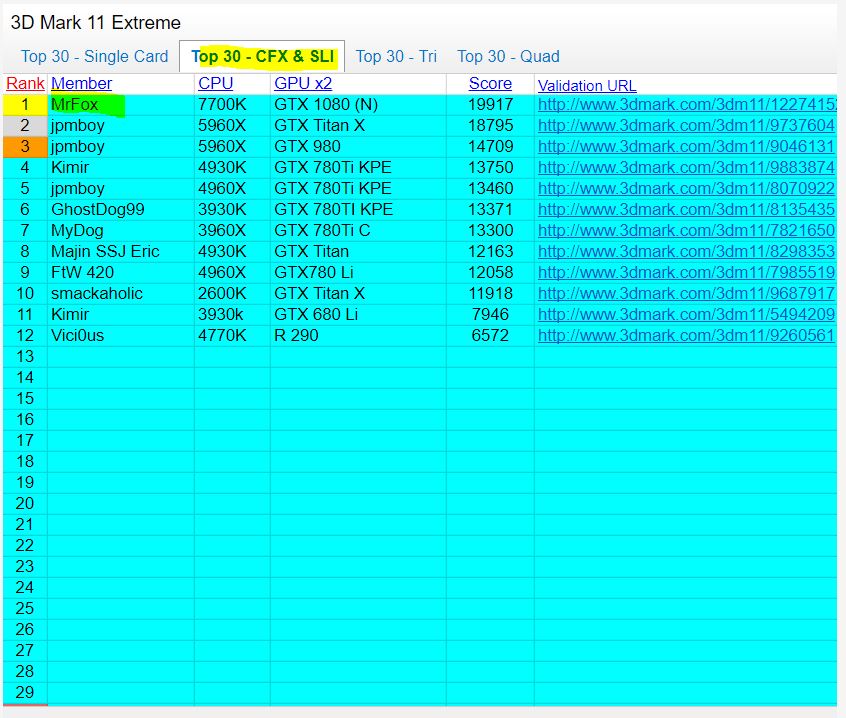Click the Validation URL column header
Screen dimensions: 846x718
click(587, 85)
